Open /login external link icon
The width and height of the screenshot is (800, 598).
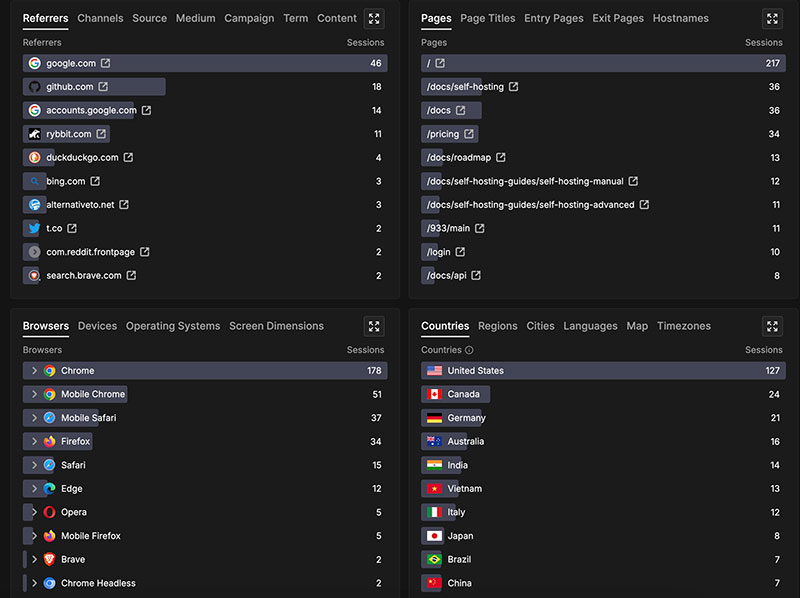coord(460,252)
